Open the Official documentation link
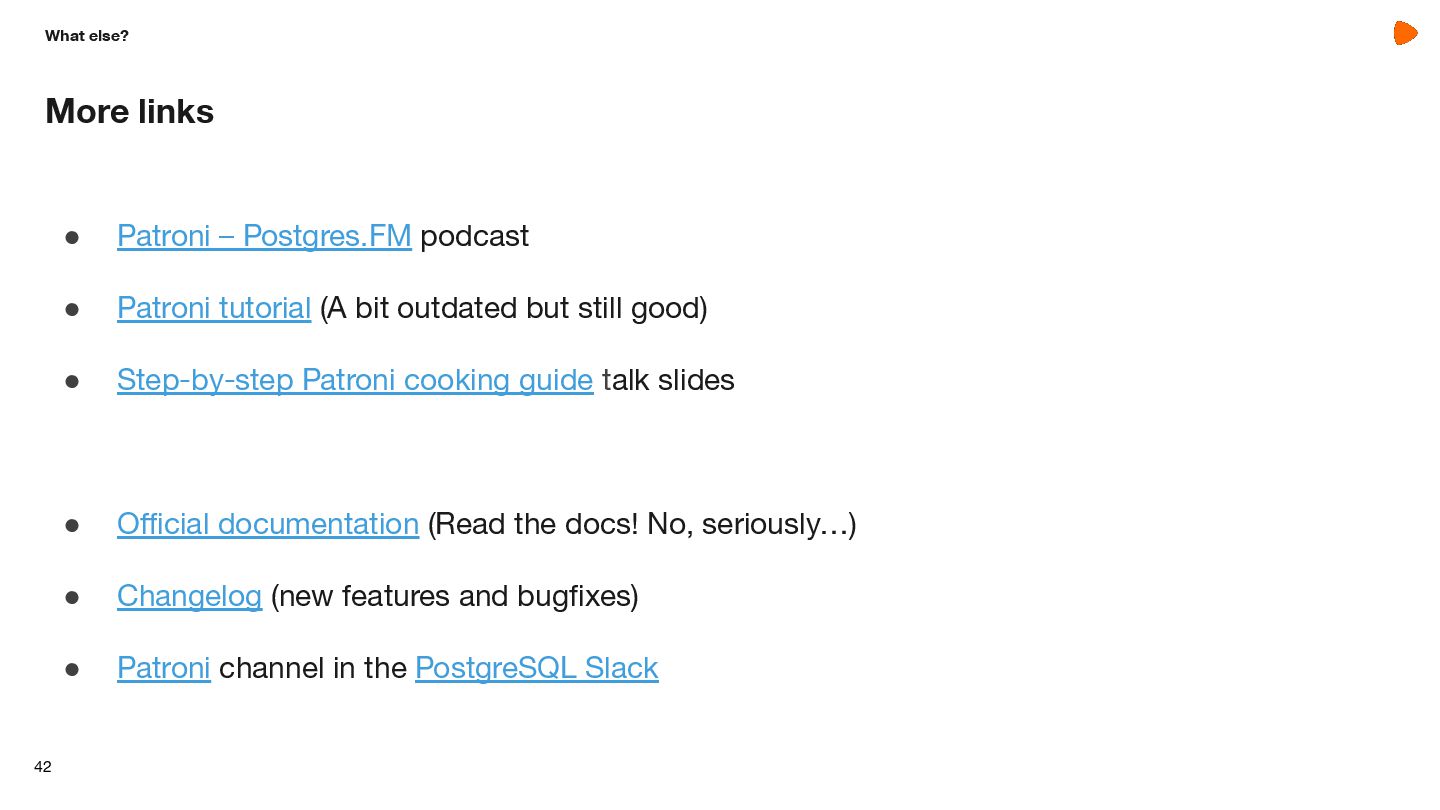This screenshot has width=1440, height=810. pos(268,524)
